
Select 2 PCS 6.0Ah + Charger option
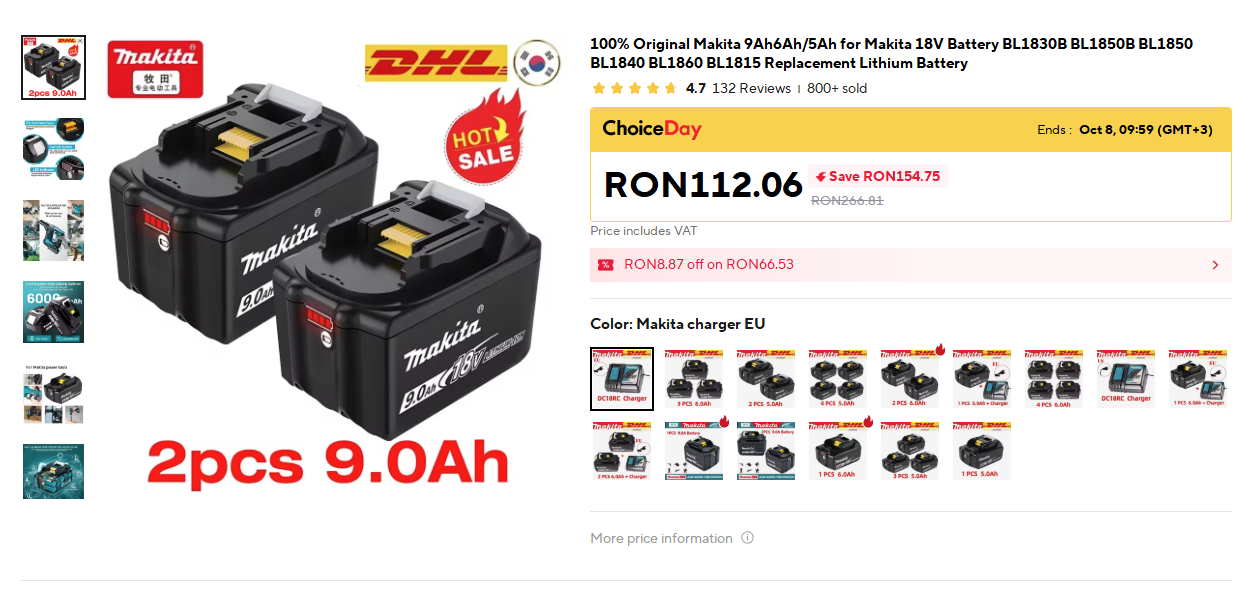(x=622, y=451)
